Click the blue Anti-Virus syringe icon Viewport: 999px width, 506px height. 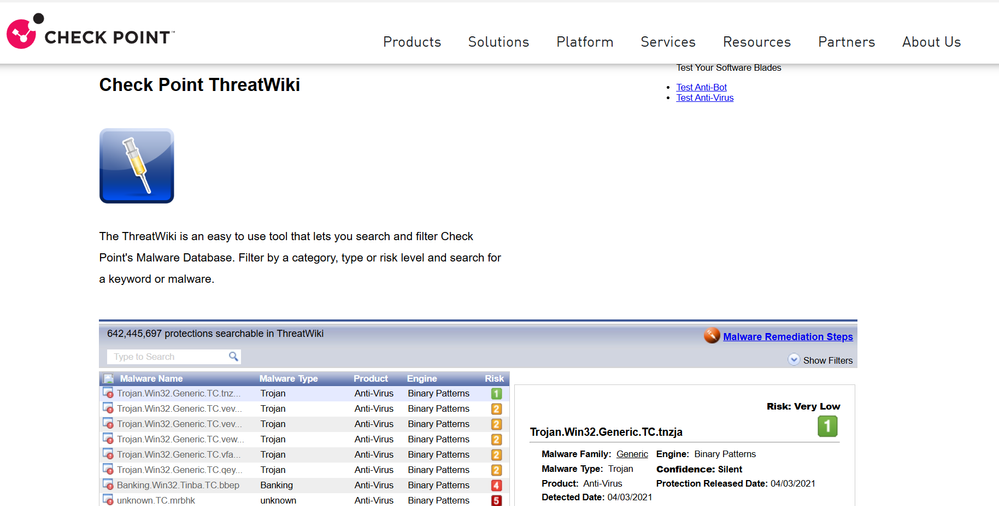pyautogui.click(x=136, y=166)
